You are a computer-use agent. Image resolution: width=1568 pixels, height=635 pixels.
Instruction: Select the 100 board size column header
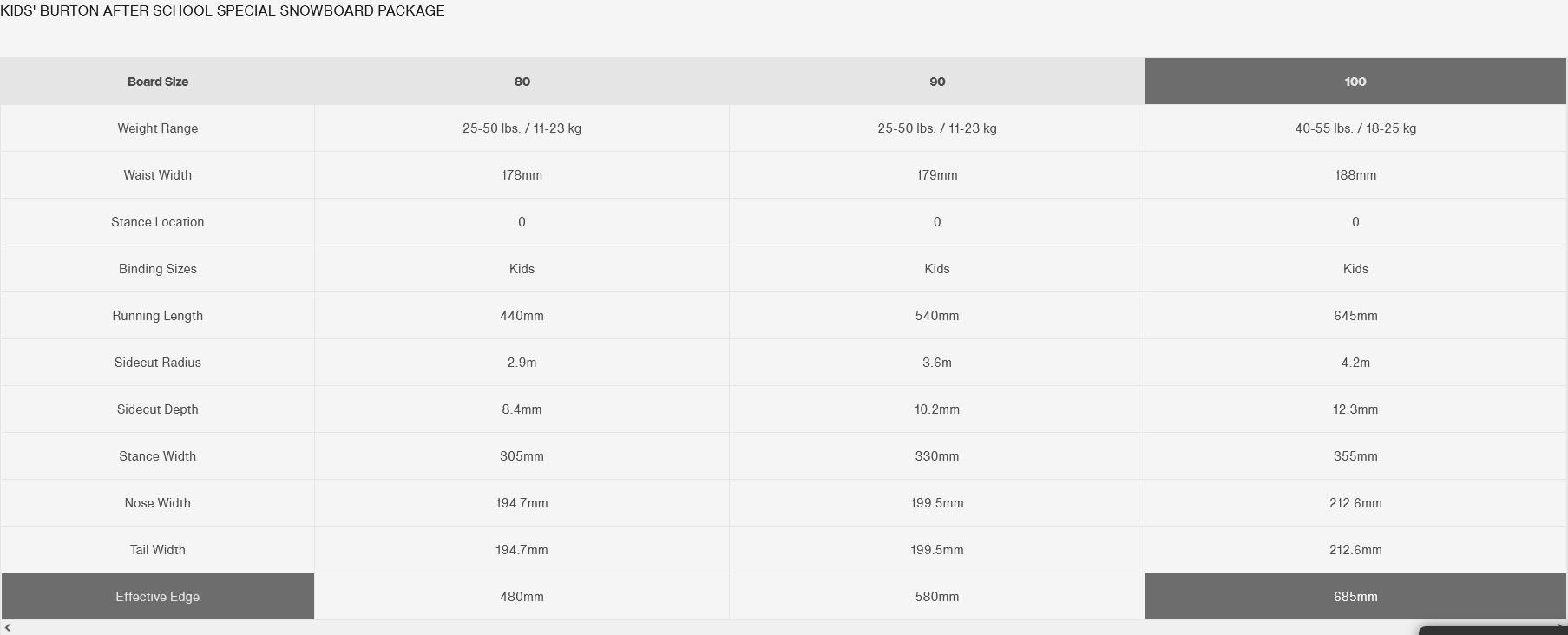point(1355,82)
